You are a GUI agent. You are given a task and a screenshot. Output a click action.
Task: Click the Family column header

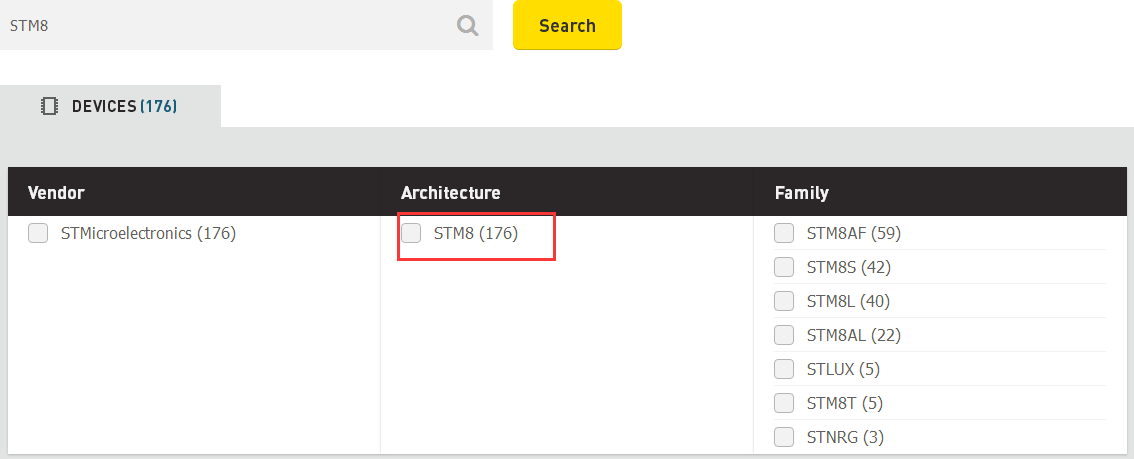(801, 192)
